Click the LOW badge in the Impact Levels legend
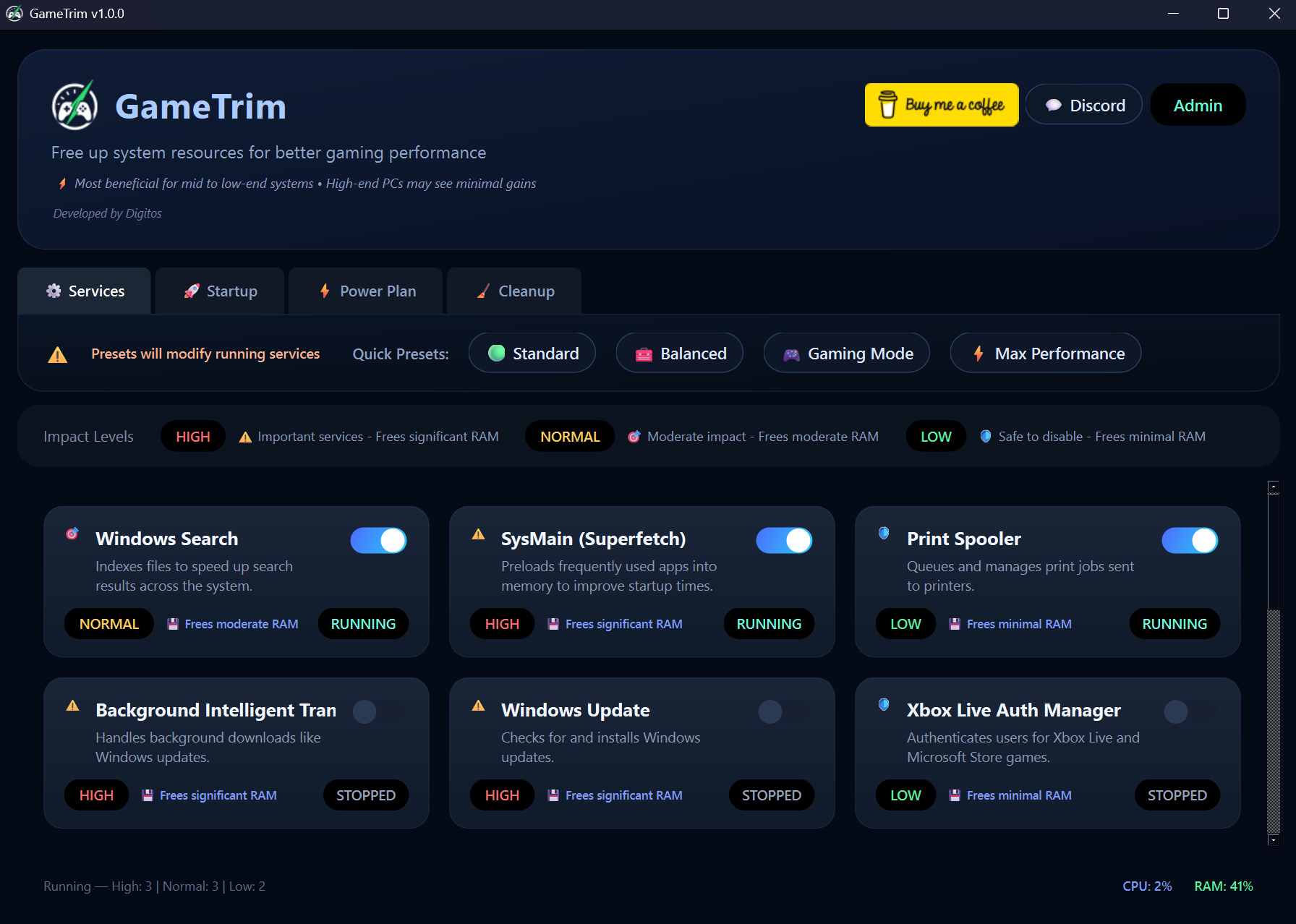This screenshot has height=924, width=1296. (x=936, y=436)
